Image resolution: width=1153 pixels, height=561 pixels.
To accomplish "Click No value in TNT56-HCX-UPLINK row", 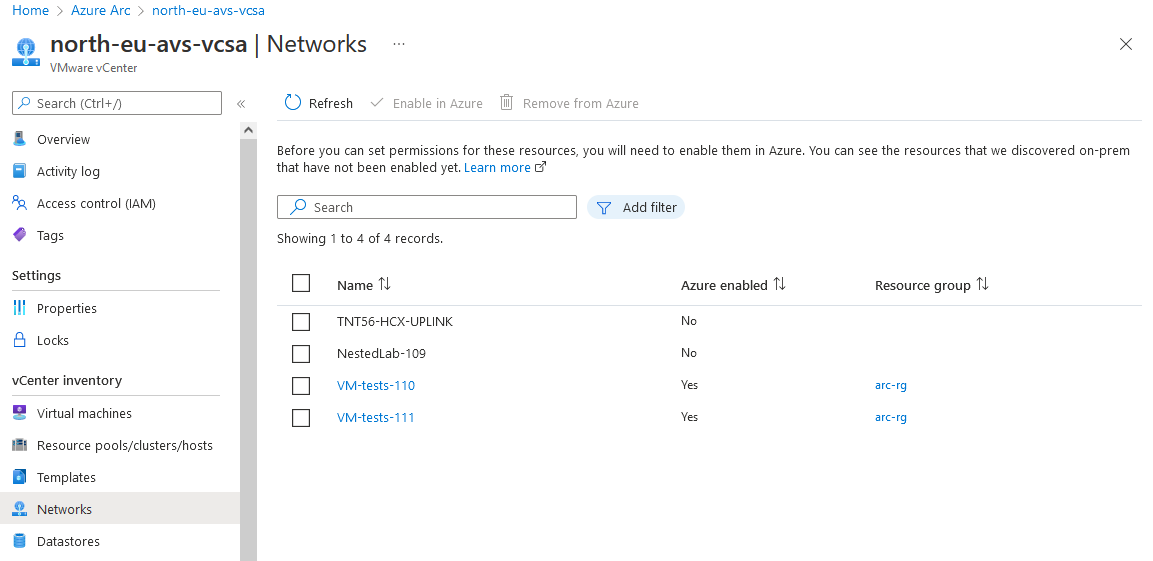I will [x=689, y=321].
